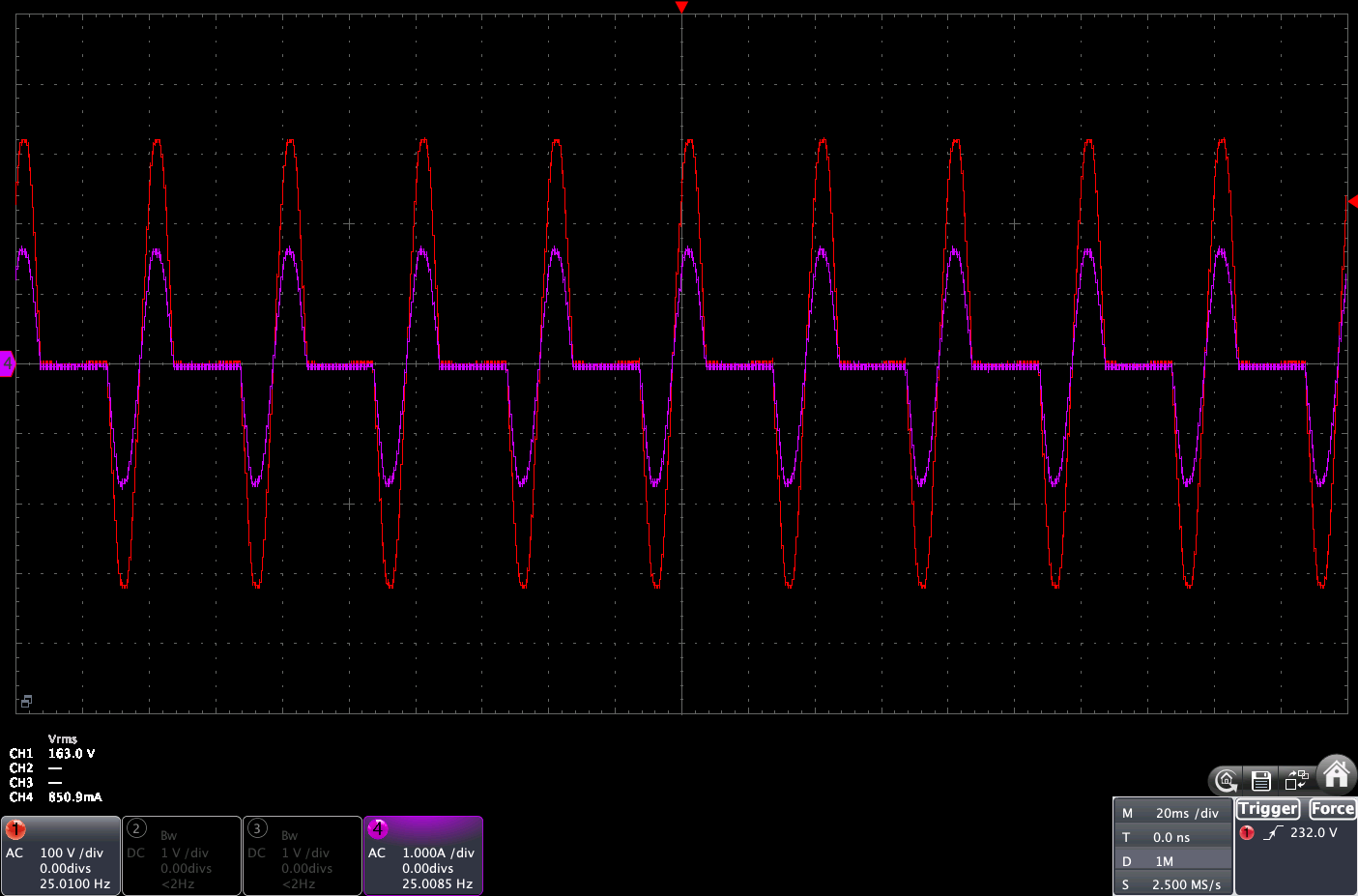Screen dimensions: 1358x896
Task: Click the red trigger level marker on right edge
Action: pyautogui.click(x=1352, y=202)
